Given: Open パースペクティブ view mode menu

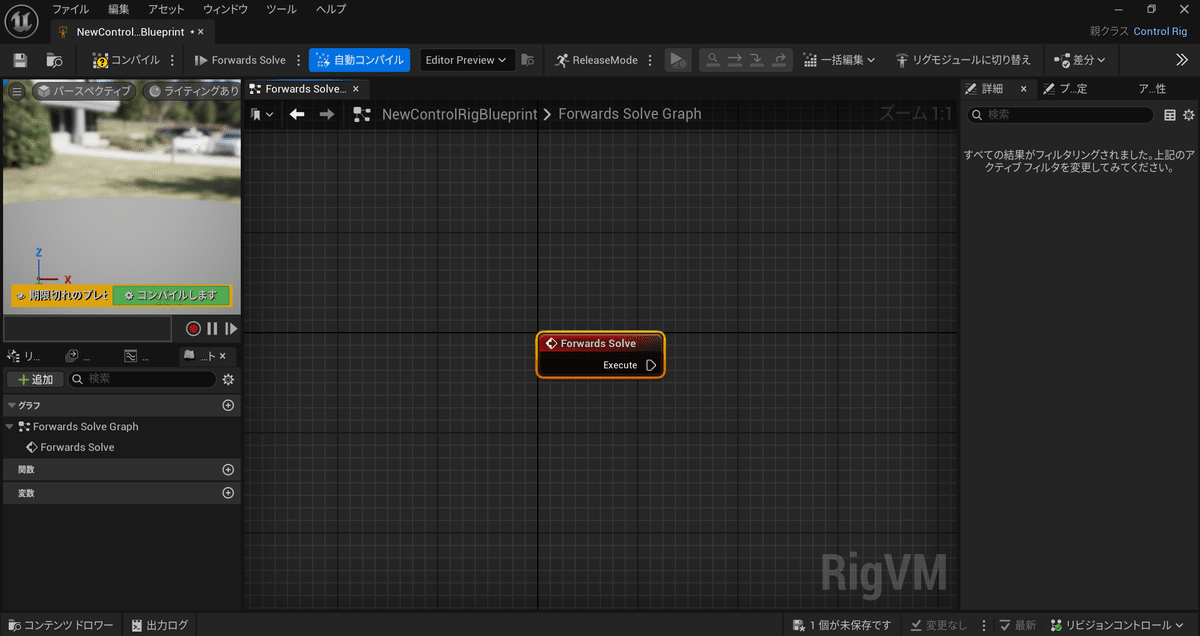Looking at the screenshot, I should (x=84, y=91).
